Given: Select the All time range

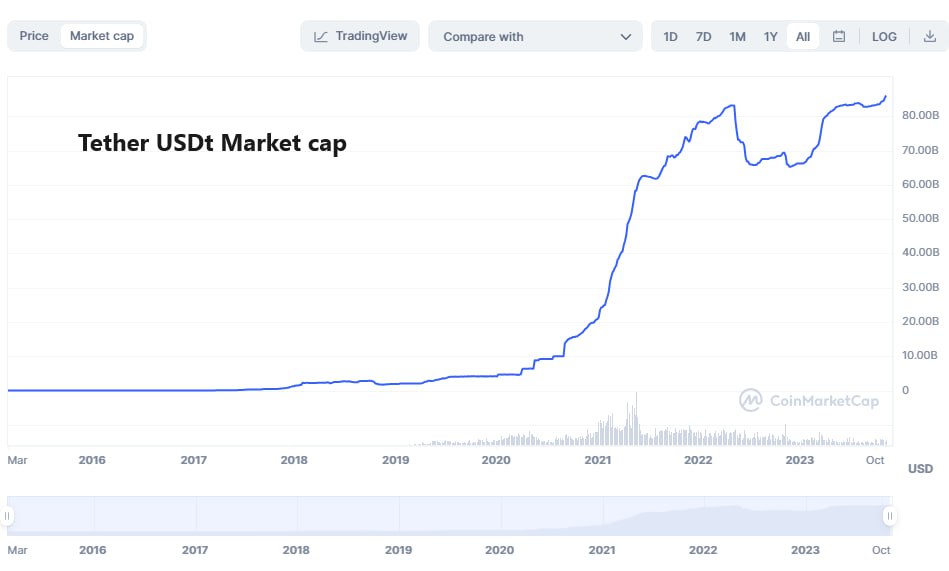Looking at the screenshot, I should pos(803,36).
